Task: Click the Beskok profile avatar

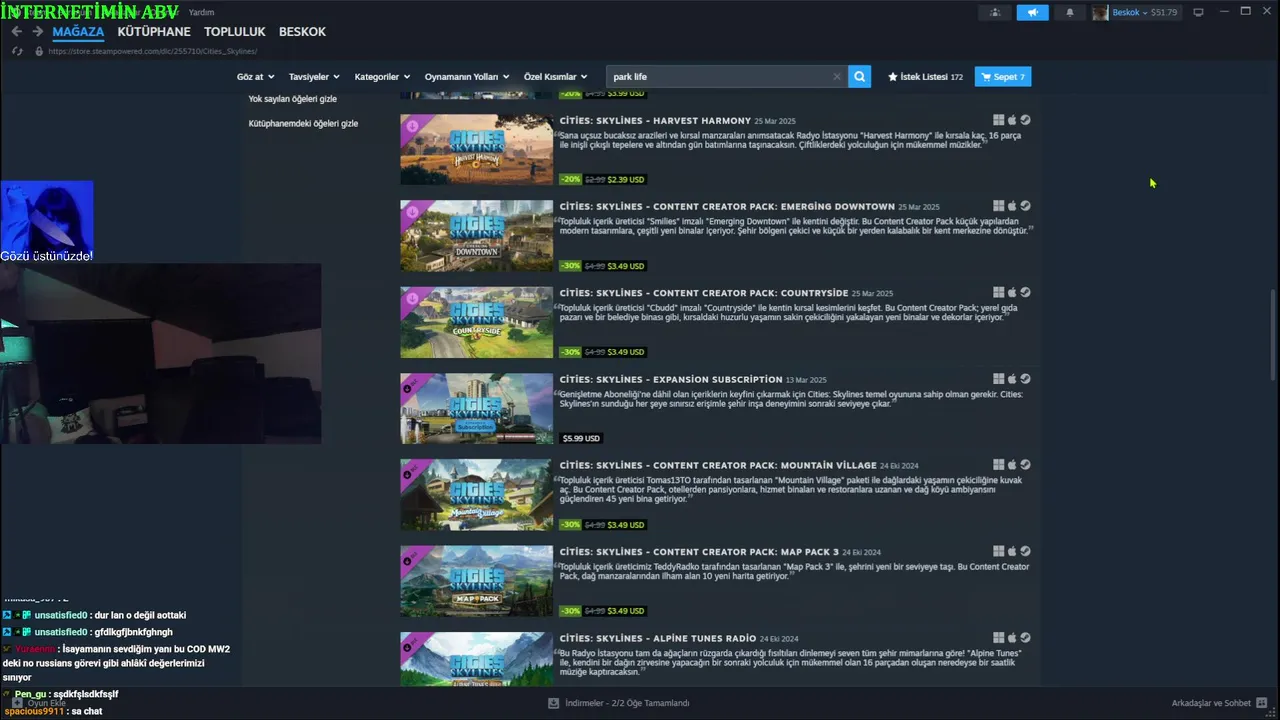Action: tap(1100, 12)
